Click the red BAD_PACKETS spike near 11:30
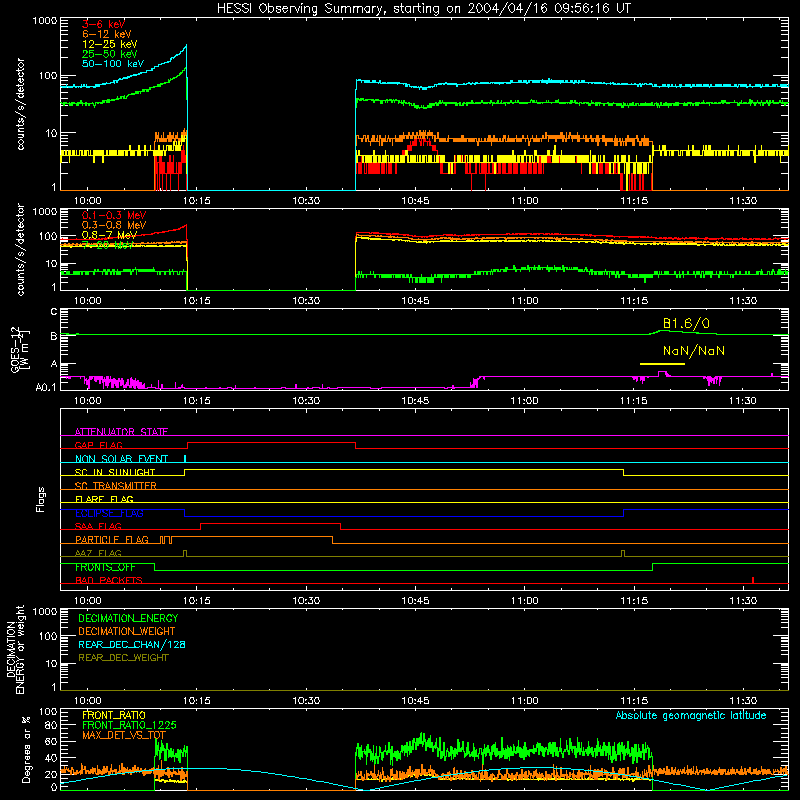The height and width of the screenshot is (800, 800). (753, 580)
